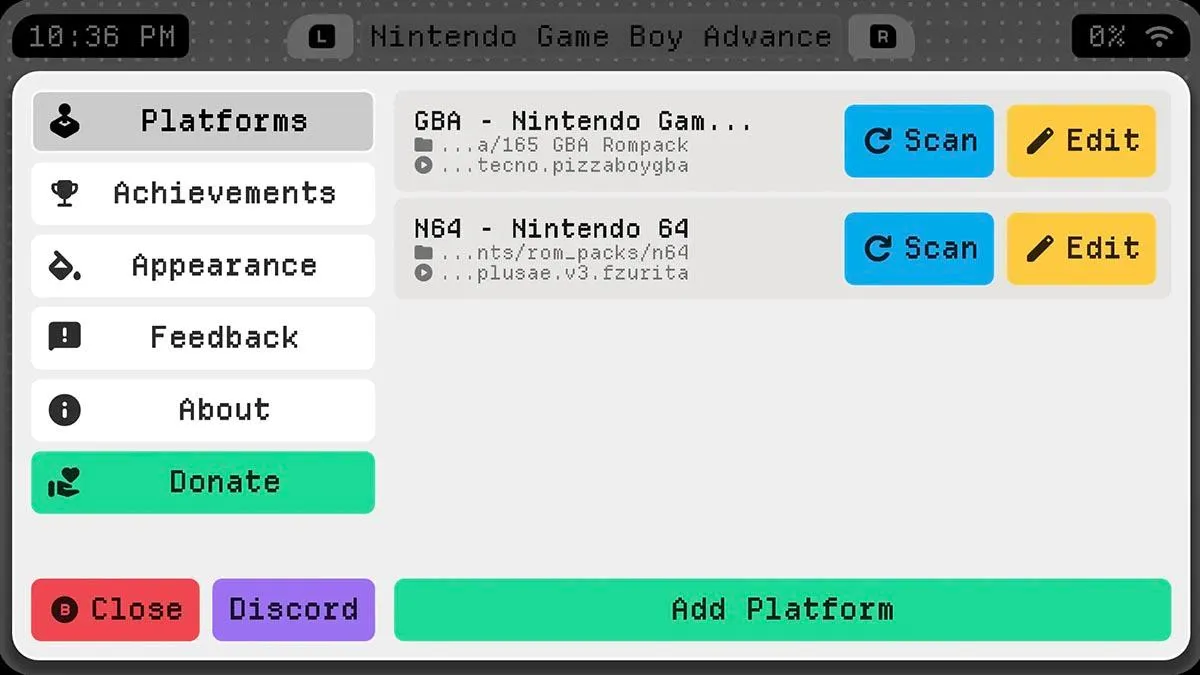Image resolution: width=1200 pixels, height=675 pixels.
Task: Open the Donate option
Action: pyautogui.click(x=203, y=482)
